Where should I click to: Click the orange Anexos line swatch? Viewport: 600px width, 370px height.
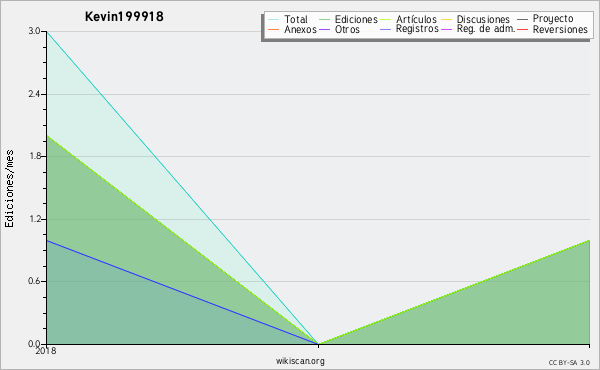[x=274, y=29]
